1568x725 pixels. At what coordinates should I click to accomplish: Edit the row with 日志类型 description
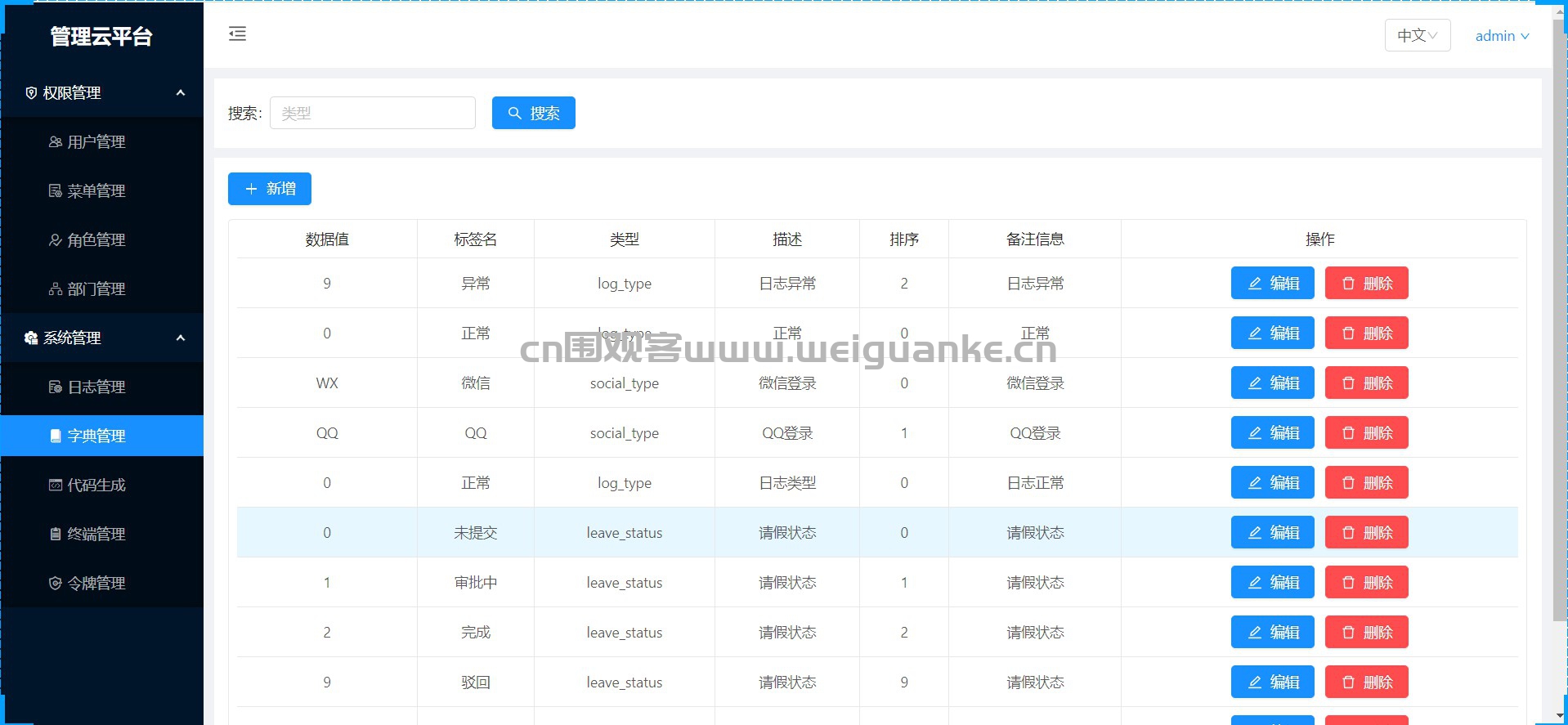1272,482
